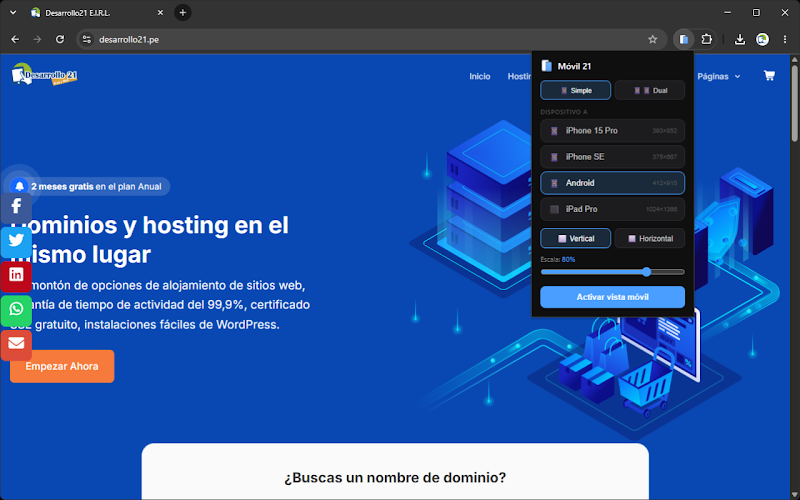Click the Desarrollo 21 site logo
The height and width of the screenshot is (500, 800).
pyautogui.click(x=44, y=74)
